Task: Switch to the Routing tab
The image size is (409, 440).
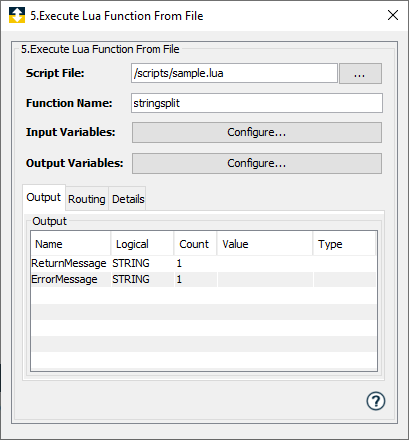Action: (87, 199)
